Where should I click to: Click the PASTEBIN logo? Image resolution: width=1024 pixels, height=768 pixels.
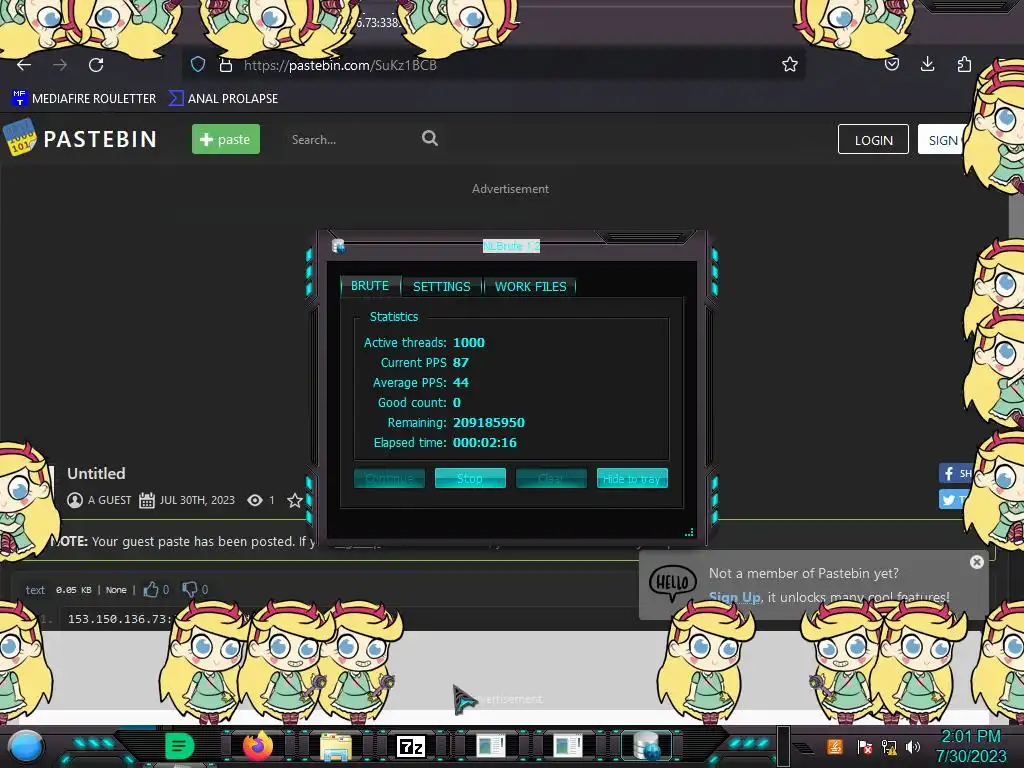pos(81,138)
